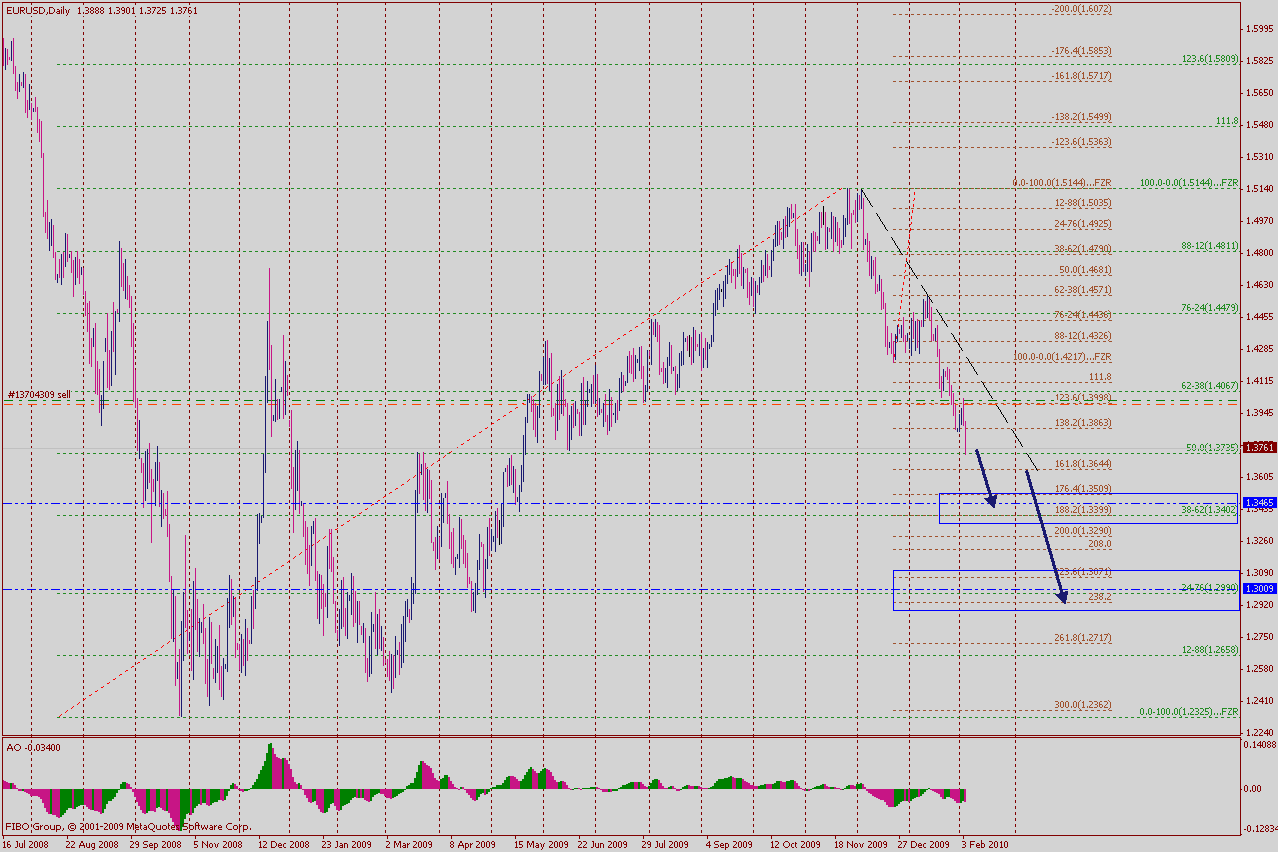Viewport: 1278px width, 852px height.
Task: Select the brown 0.0-100.0(1.5144)...FZR label
Action: pyautogui.click(x=1062, y=183)
